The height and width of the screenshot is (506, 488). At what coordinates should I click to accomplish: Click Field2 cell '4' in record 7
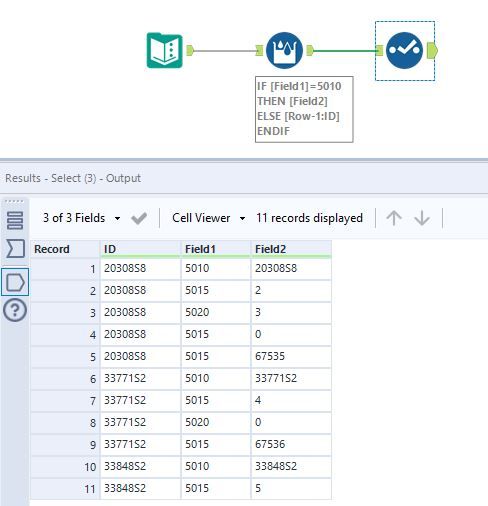(291, 401)
